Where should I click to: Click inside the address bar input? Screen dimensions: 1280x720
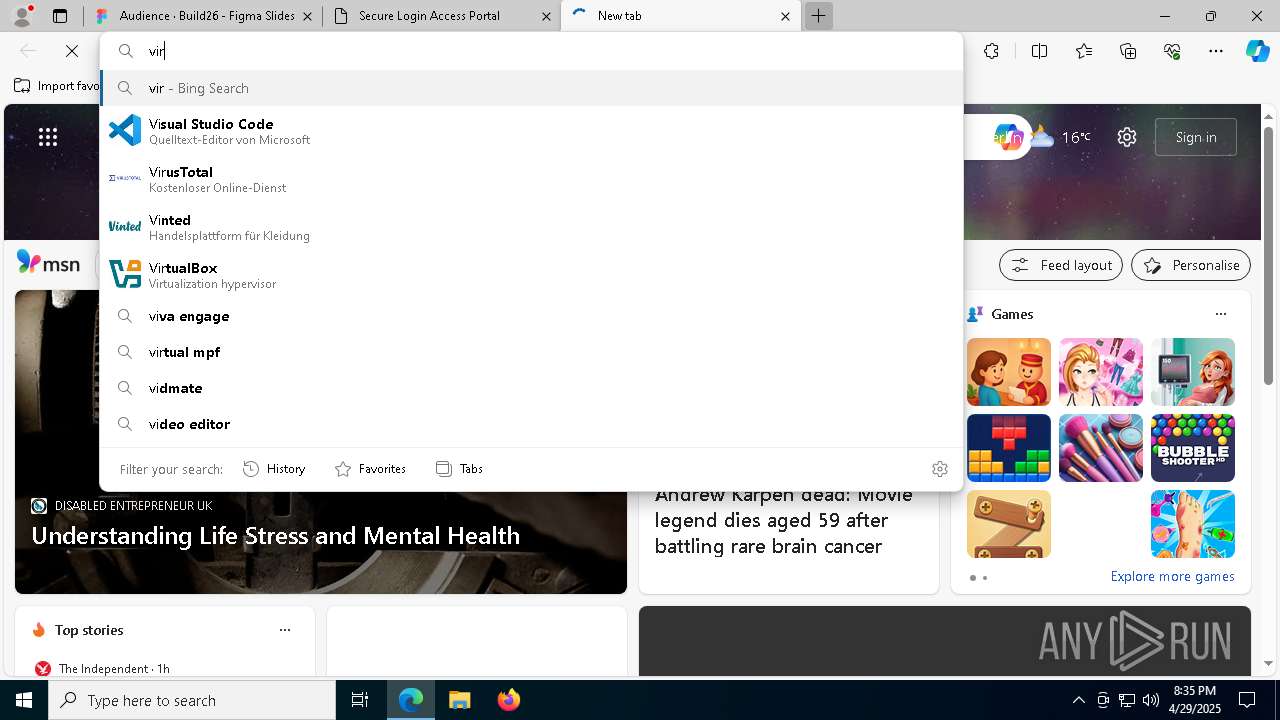[531, 51]
